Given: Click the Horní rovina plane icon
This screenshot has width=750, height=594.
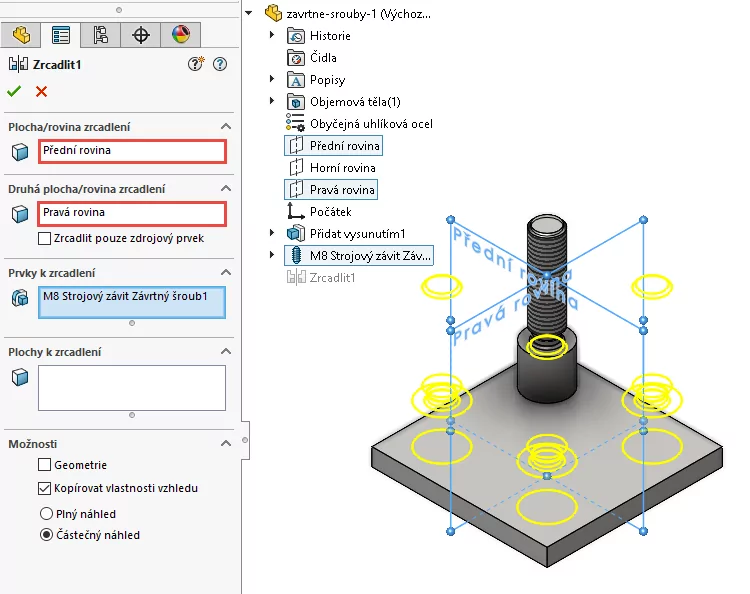Looking at the screenshot, I should (296, 167).
